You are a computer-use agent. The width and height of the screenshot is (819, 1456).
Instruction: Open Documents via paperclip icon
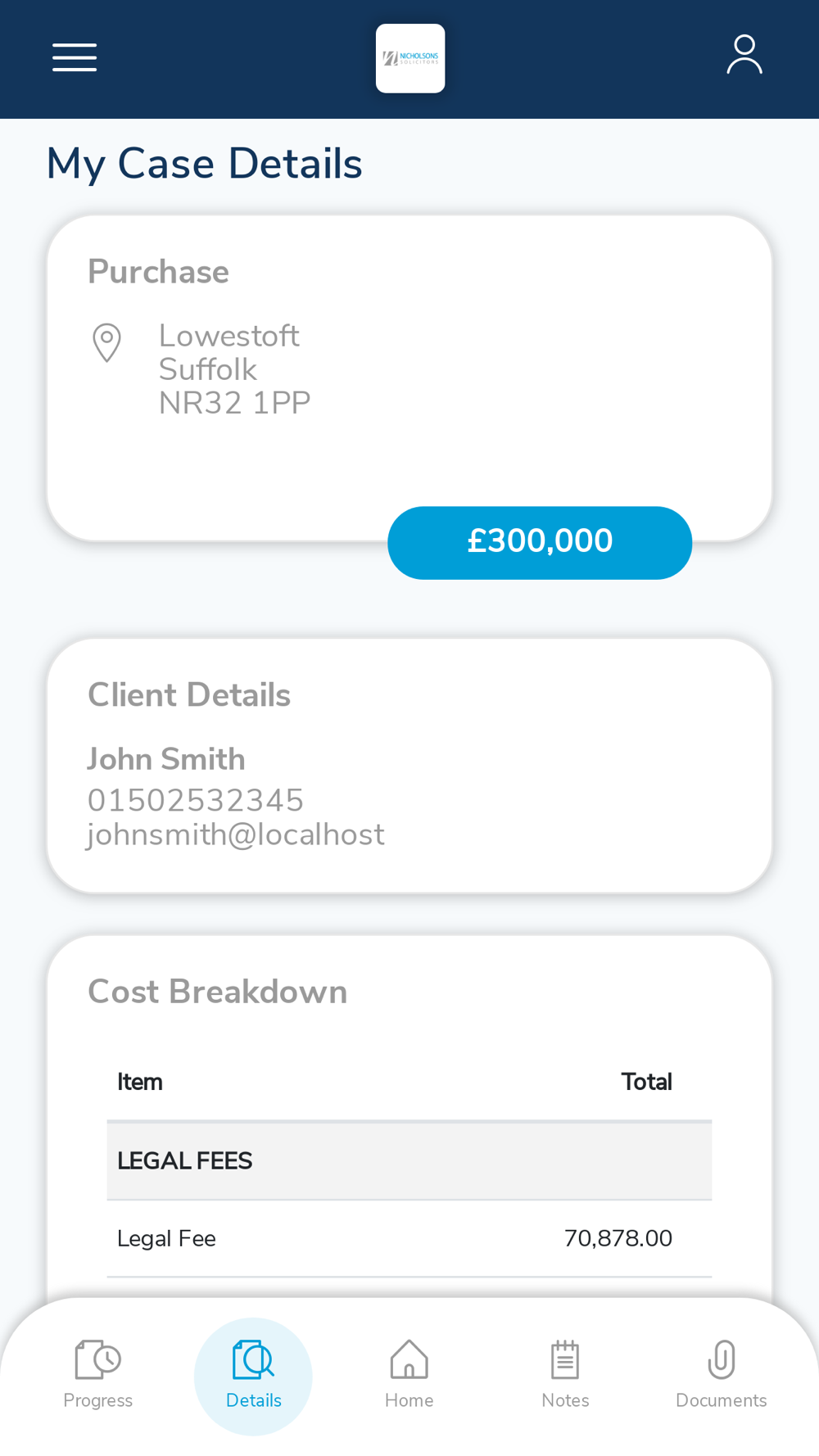coord(721,1360)
